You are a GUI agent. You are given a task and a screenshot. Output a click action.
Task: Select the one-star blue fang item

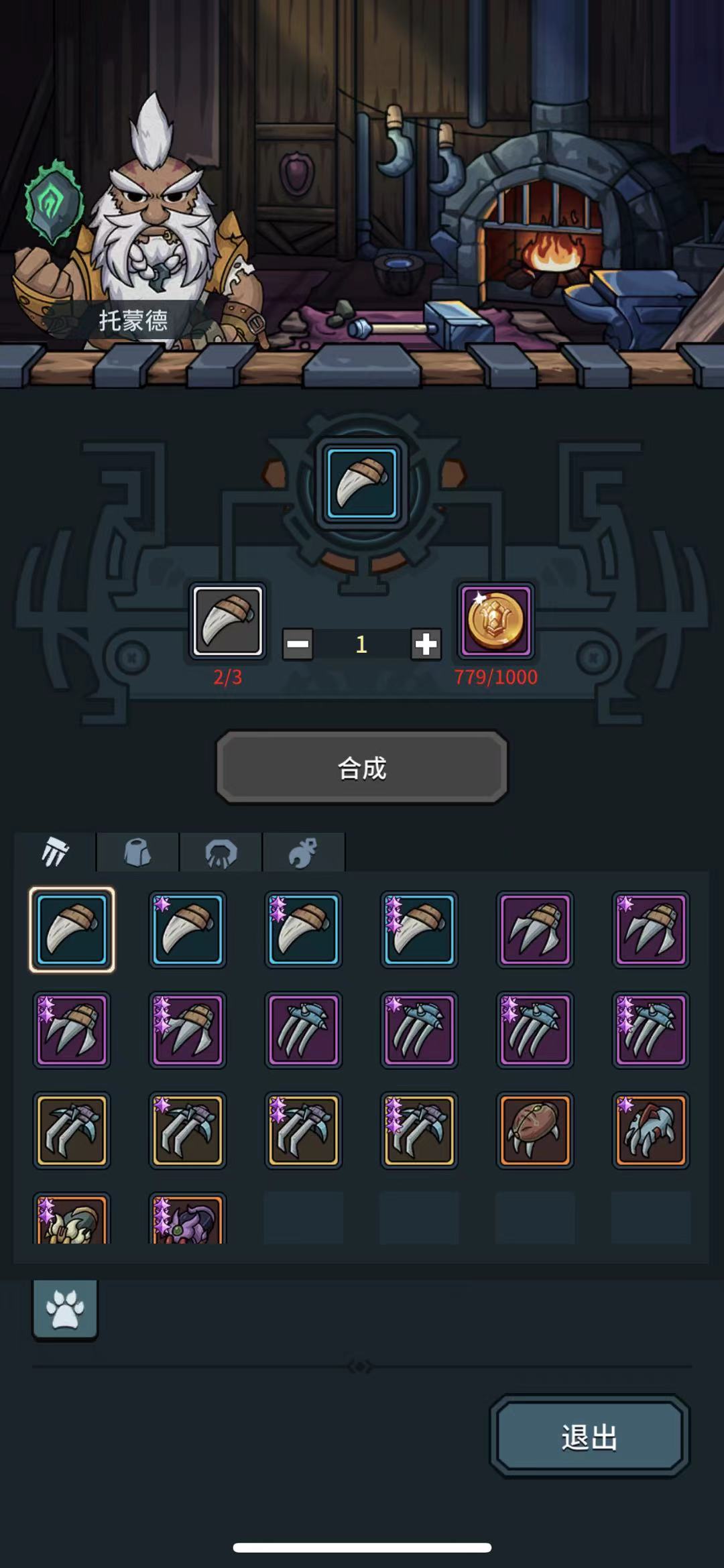tap(188, 930)
